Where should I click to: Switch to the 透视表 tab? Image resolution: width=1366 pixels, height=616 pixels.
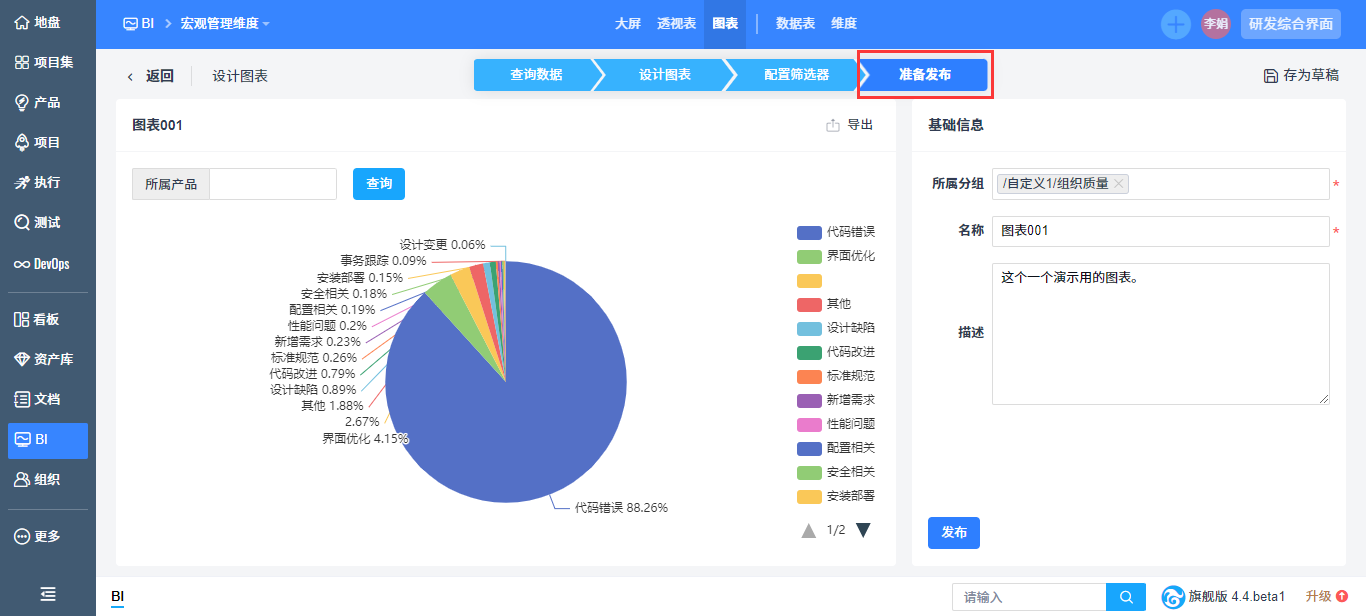pos(676,24)
